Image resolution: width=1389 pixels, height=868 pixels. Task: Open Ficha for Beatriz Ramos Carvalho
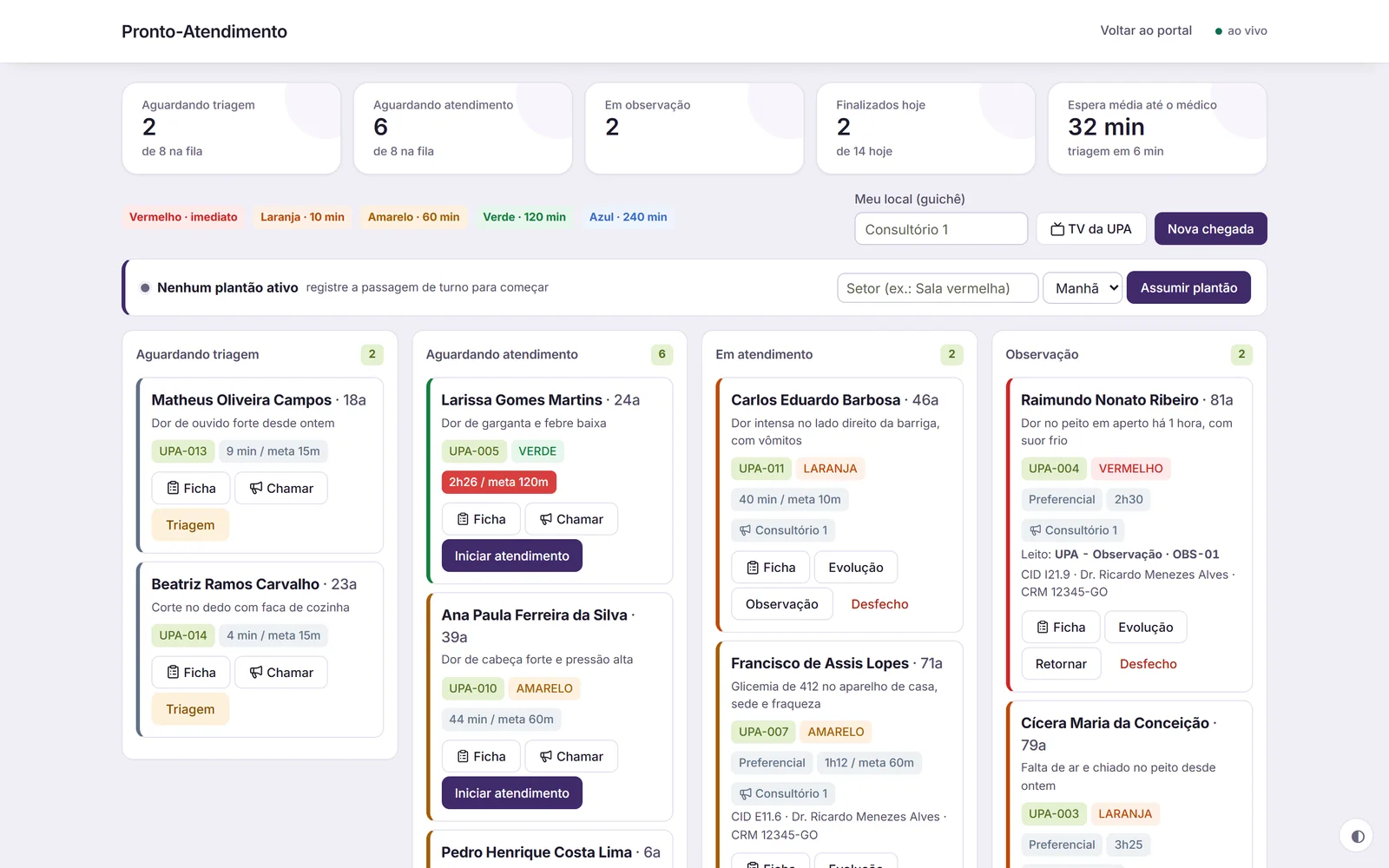tap(191, 673)
